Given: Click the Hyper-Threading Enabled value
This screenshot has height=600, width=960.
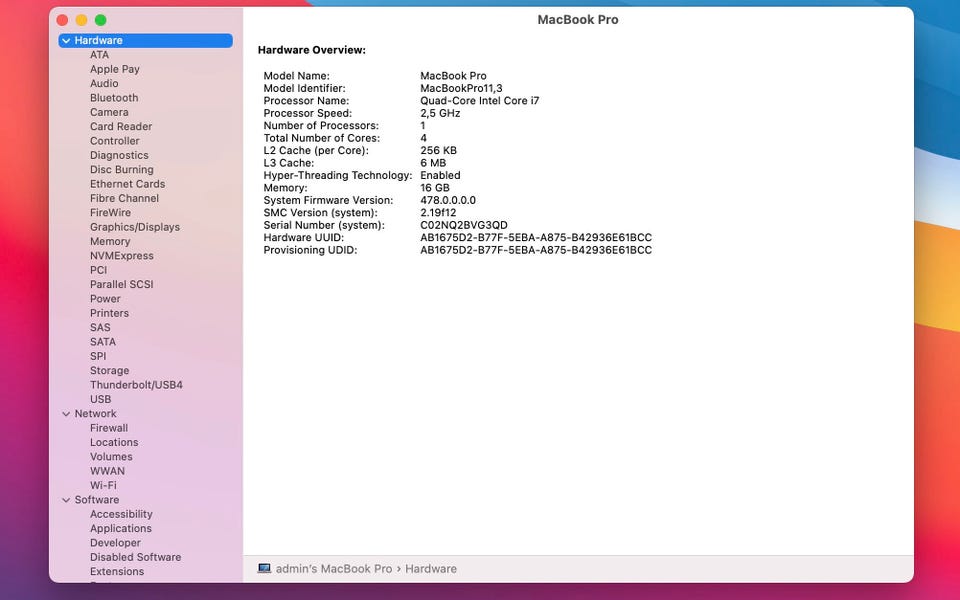Looking at the screenshot, I should click(x=440, y=176).
